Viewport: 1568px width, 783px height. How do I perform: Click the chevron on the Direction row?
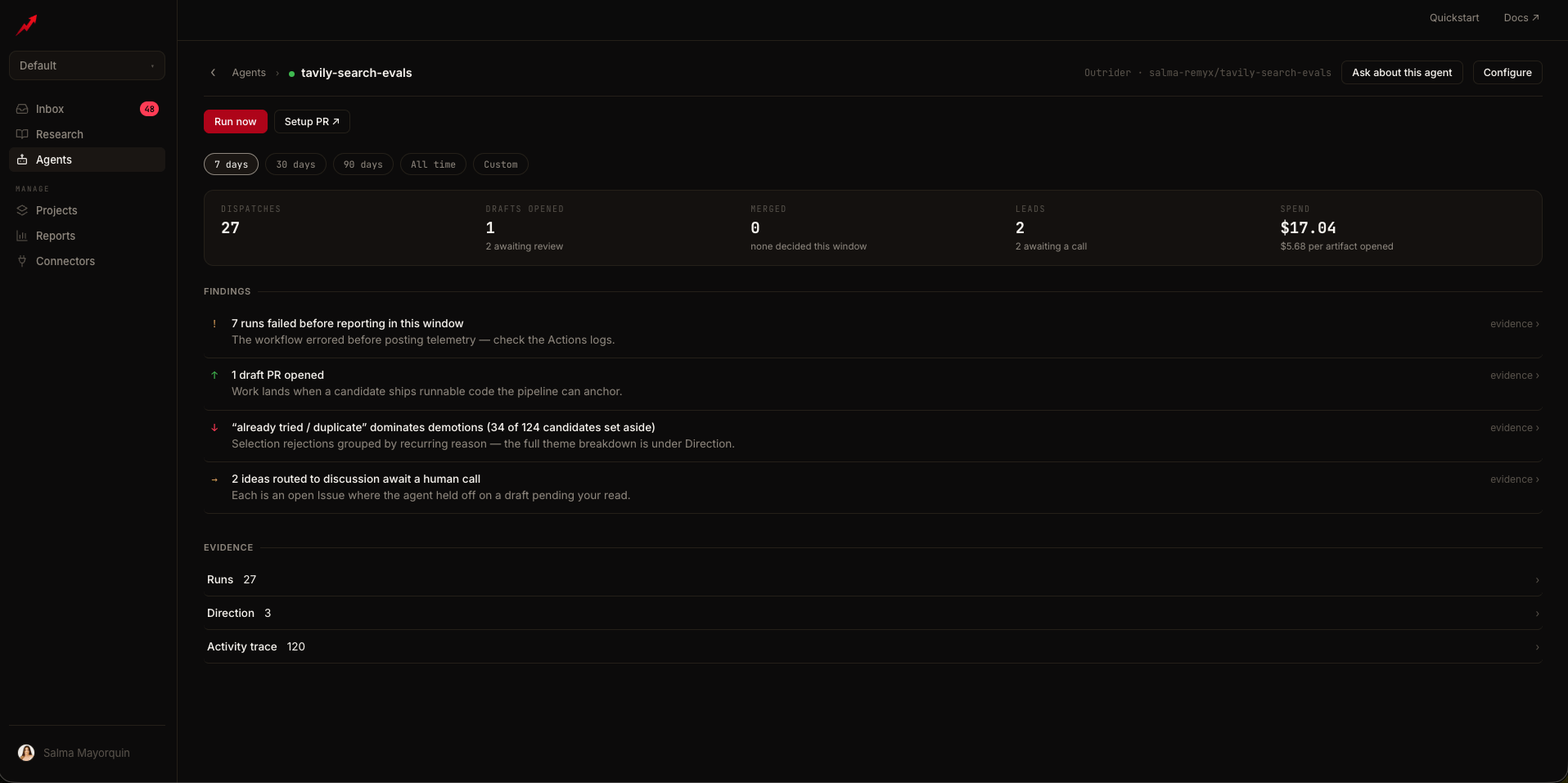pyautogui.click(x=1537, y=614)
